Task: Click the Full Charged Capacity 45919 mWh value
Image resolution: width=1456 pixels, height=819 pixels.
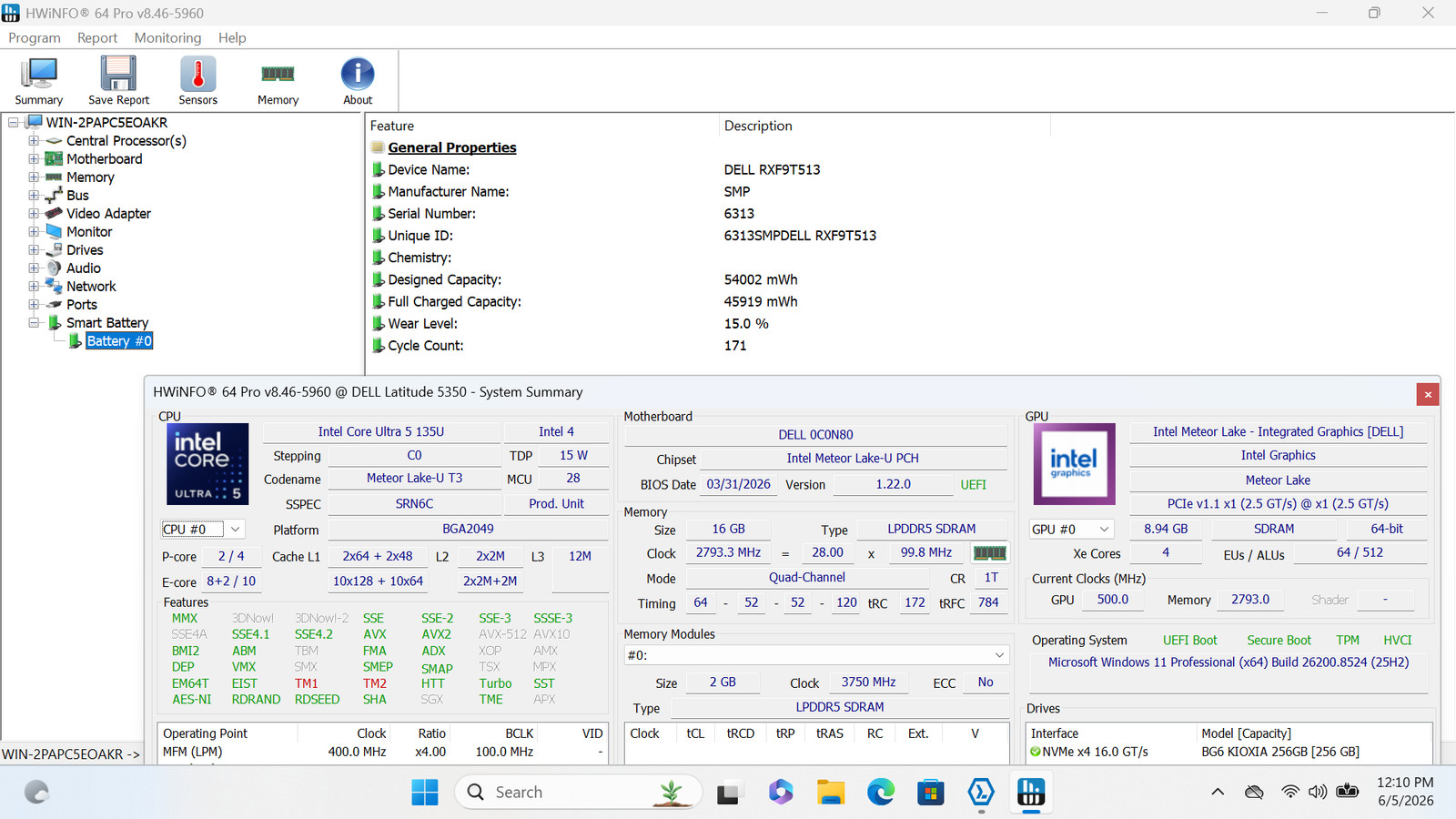Action: [761, 302]
